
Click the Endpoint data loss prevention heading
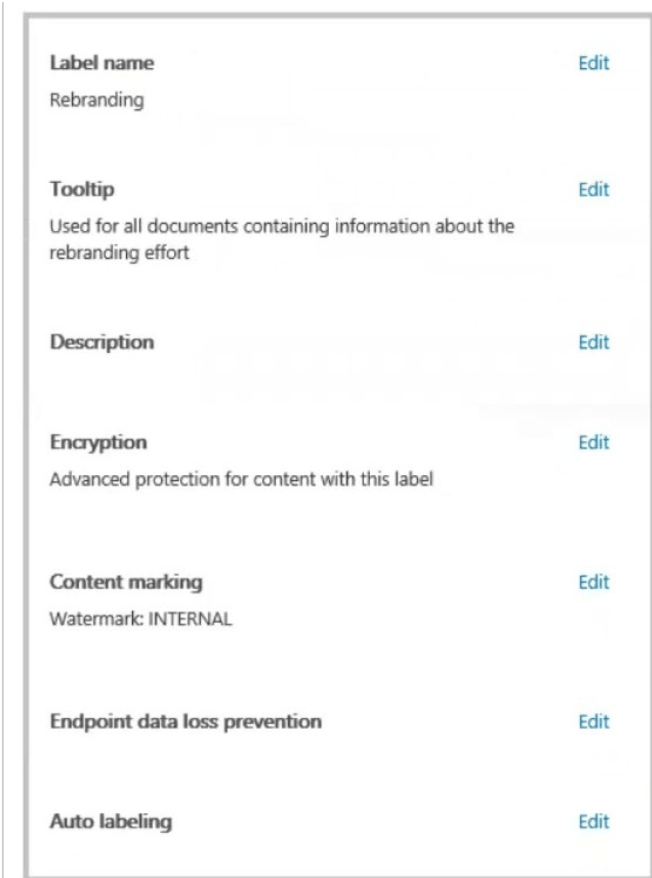click(x=186, y=721)
